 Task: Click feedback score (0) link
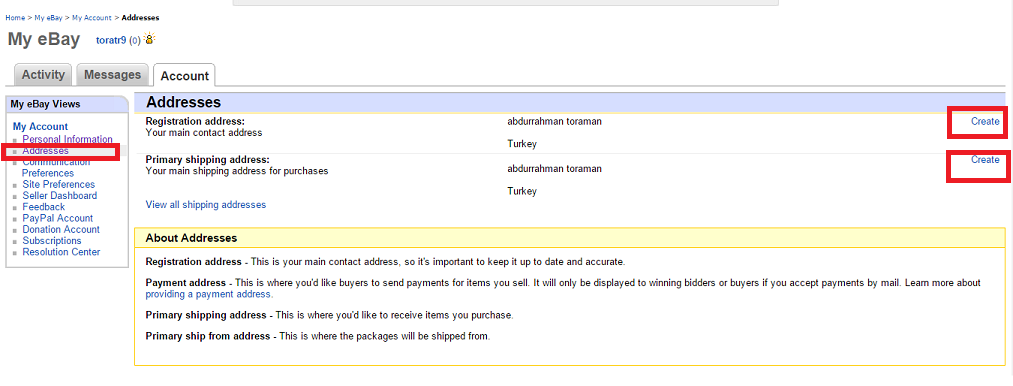[135, 40]
